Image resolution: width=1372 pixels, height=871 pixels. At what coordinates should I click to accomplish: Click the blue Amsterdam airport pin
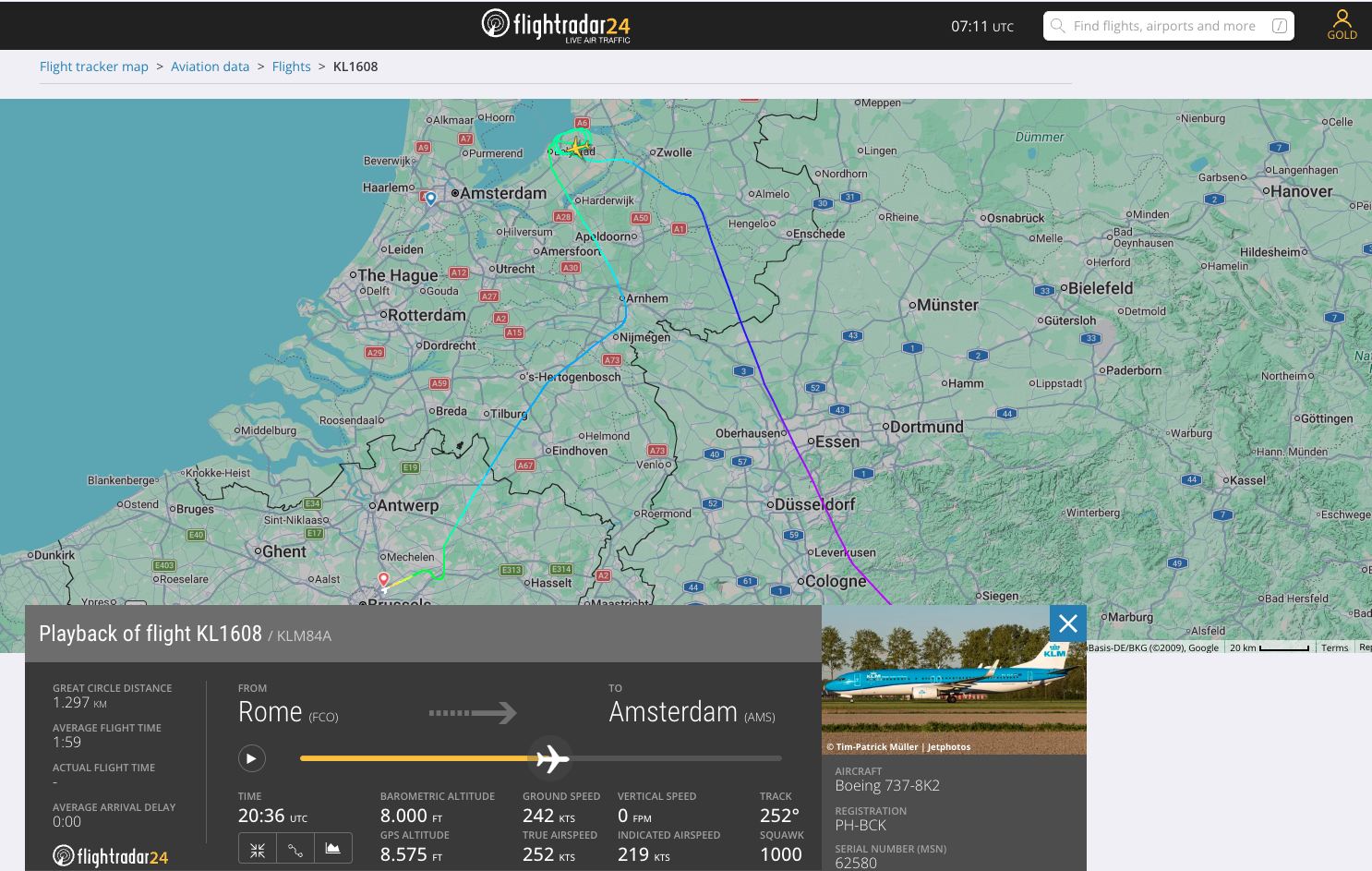click(x=430, y=198)
